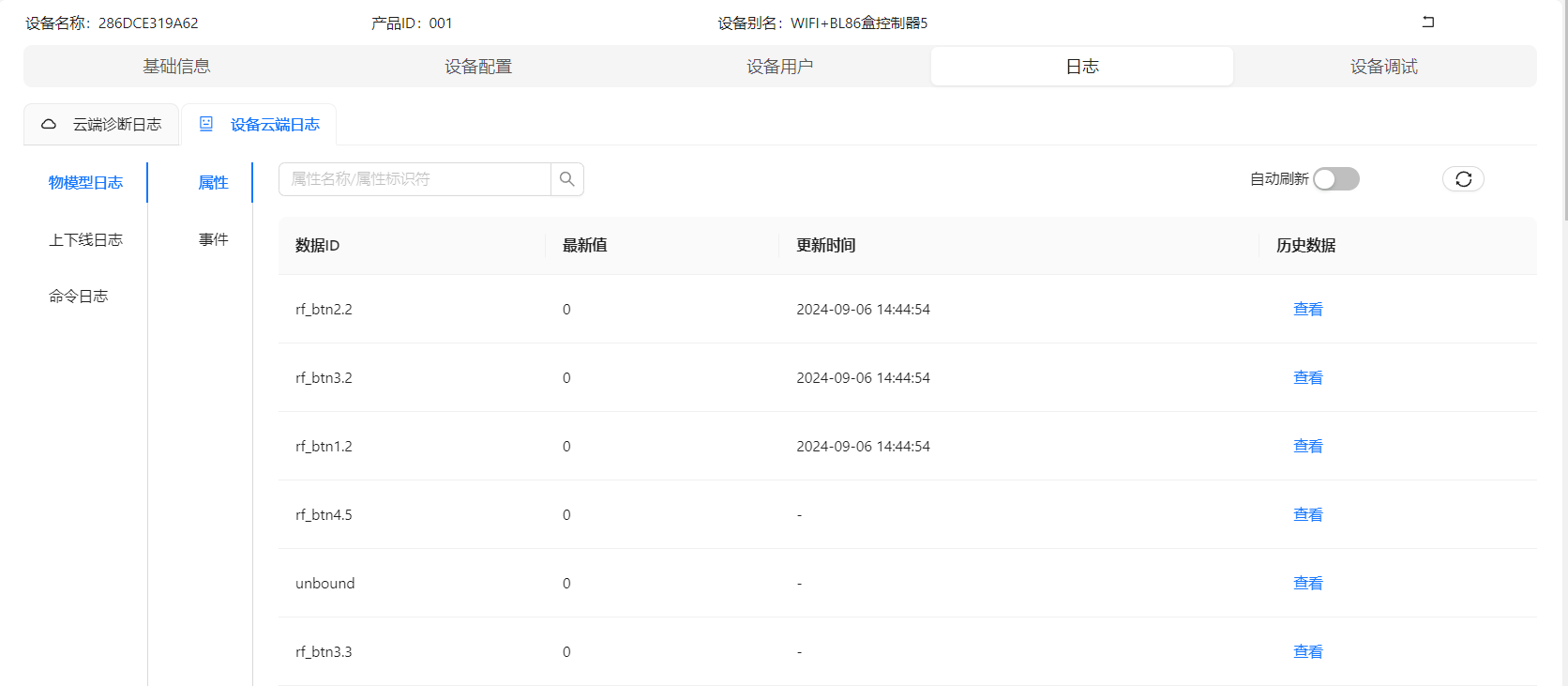
Task: Go to the 设备用户 tab
Action: click(779, 67)
